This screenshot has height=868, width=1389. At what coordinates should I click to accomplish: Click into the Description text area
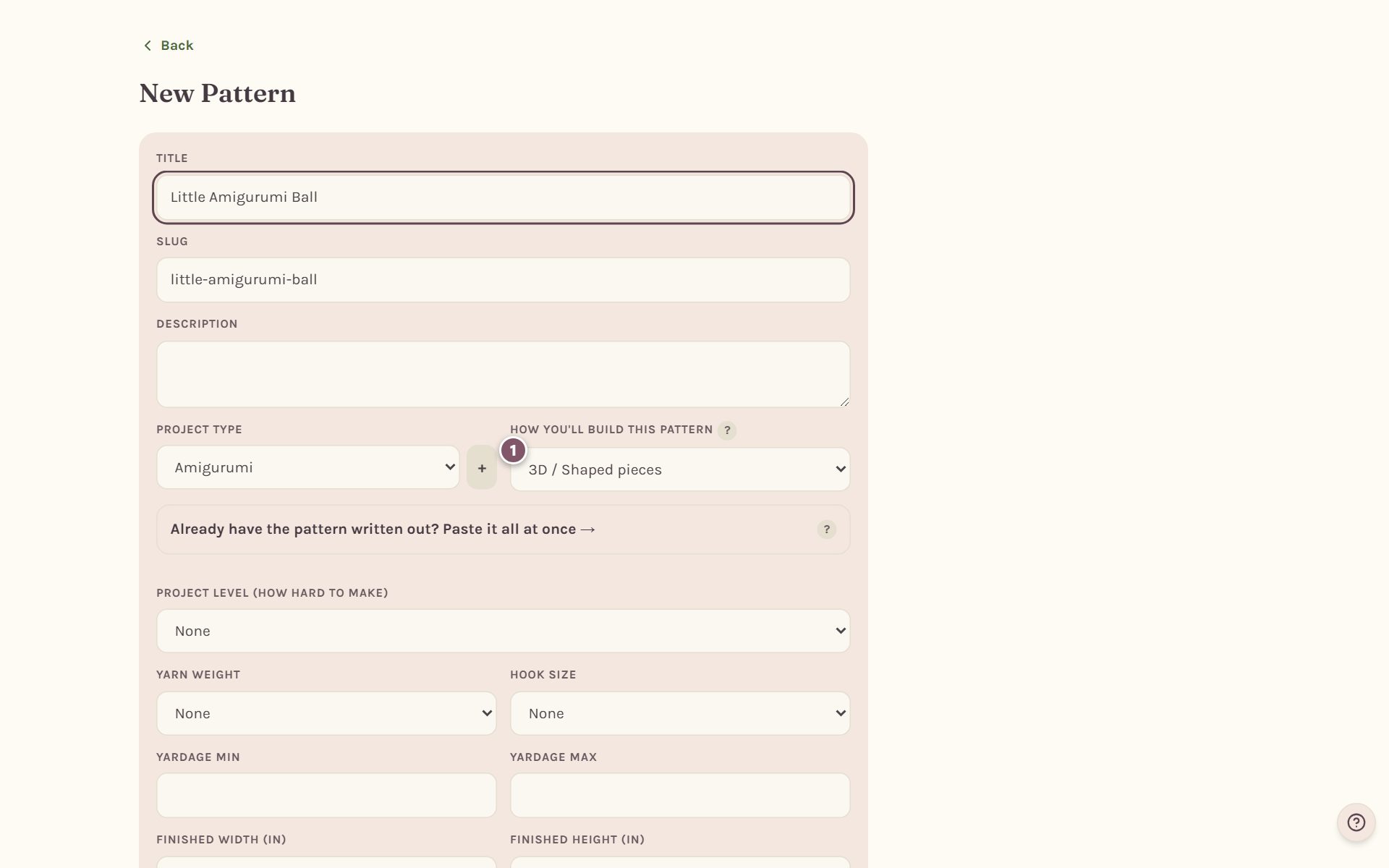(x=504, y=374)
